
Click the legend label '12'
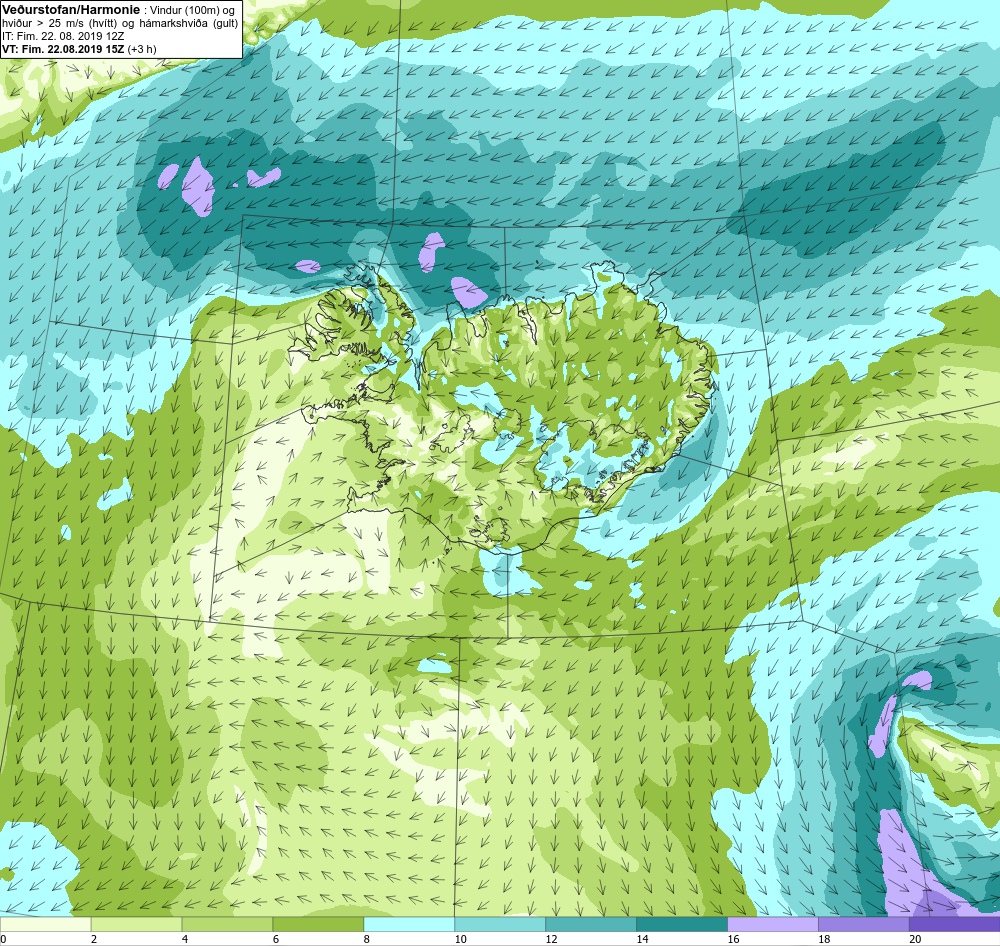point(552,939)
